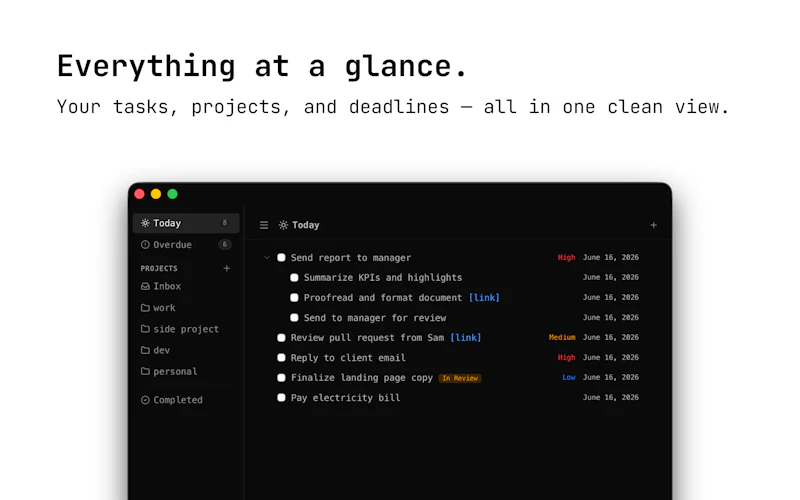Click the clock icon beside Overdue
Screen dimensions: 800x500
145,244
